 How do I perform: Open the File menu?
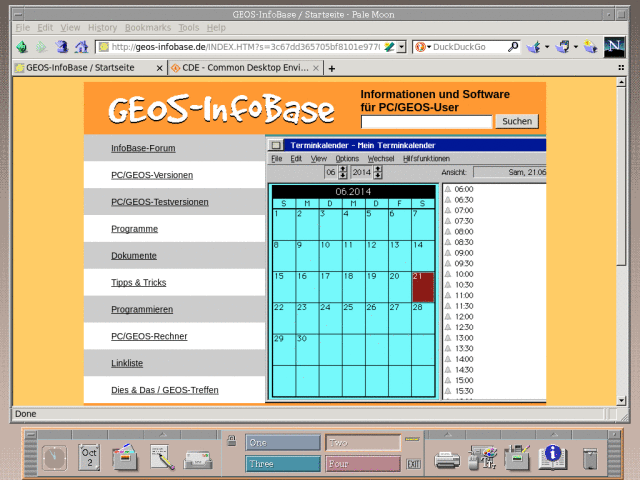[22, 28]
